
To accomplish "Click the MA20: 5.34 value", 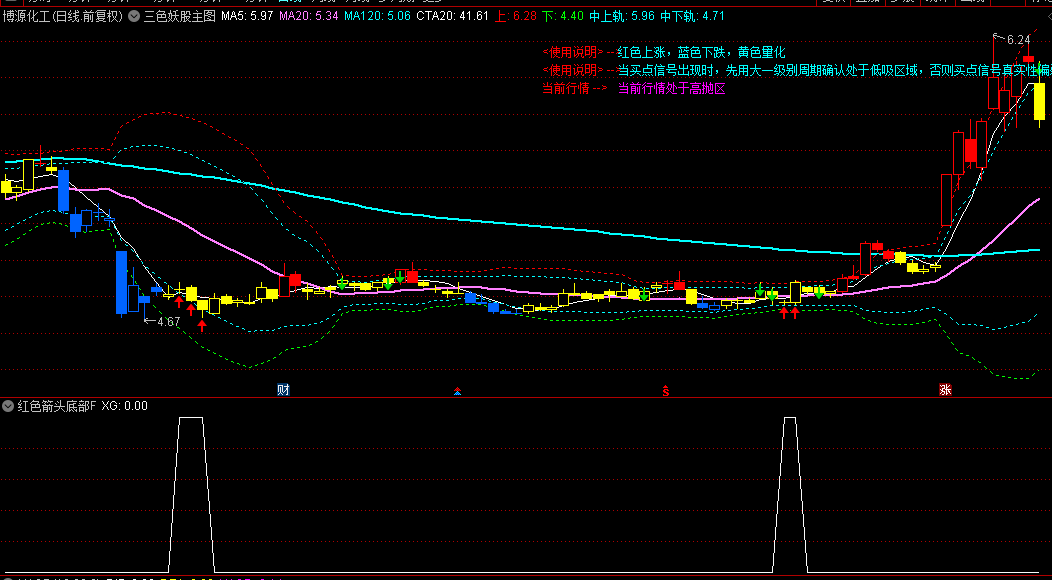I will pos(309,16).
